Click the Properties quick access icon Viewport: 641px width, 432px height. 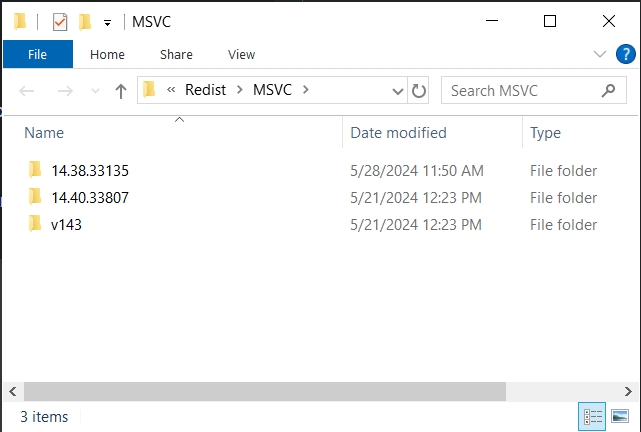pyautogui.click(x=60, y=21)
